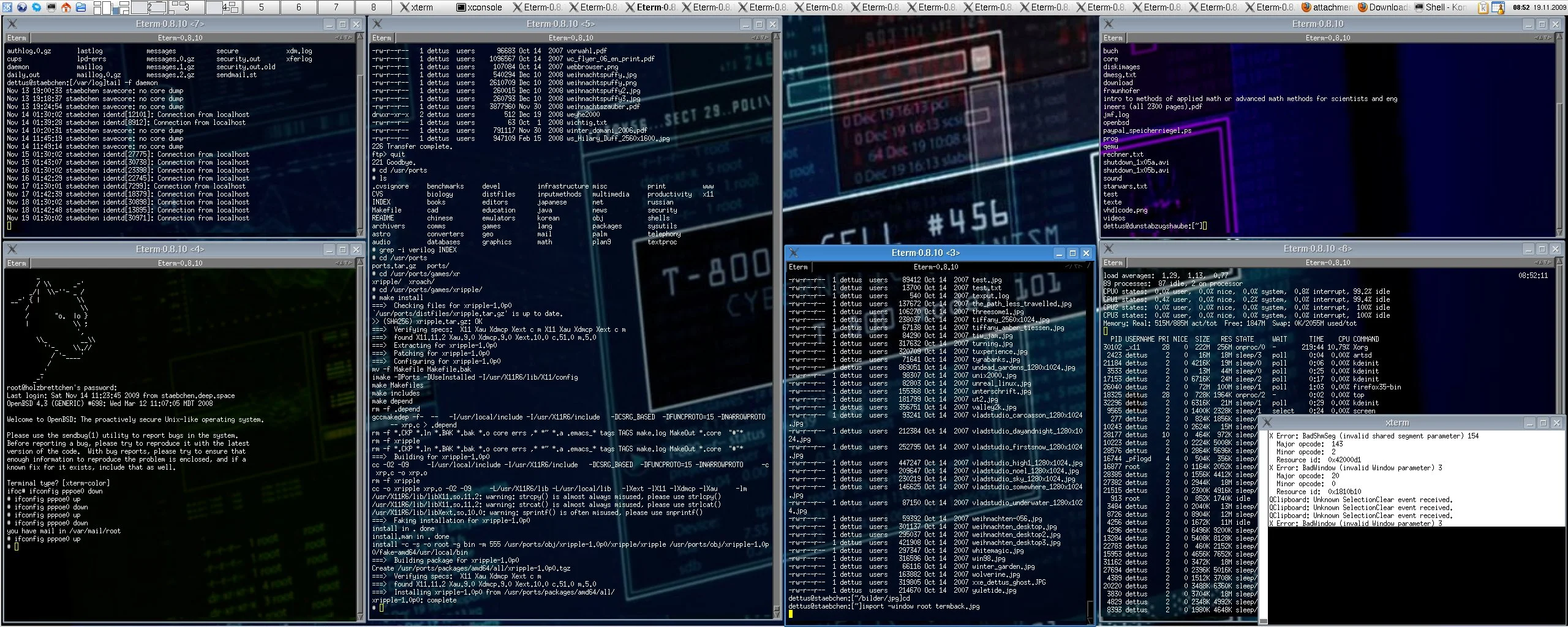Click scrollbar down arrow in top-right Eterm
Image resolution: width=1568 pixels, height=627 pixels.
coord(1559,233)
